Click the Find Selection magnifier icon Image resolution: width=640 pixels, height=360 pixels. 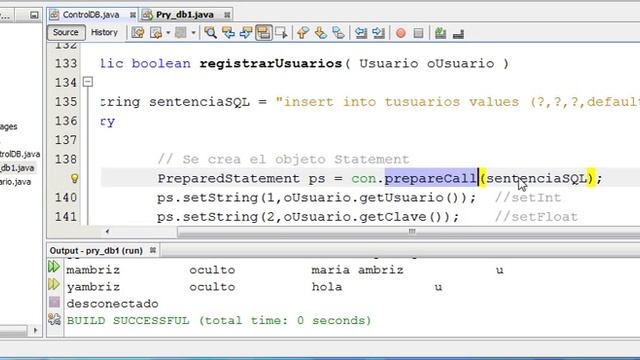[211, 33]
